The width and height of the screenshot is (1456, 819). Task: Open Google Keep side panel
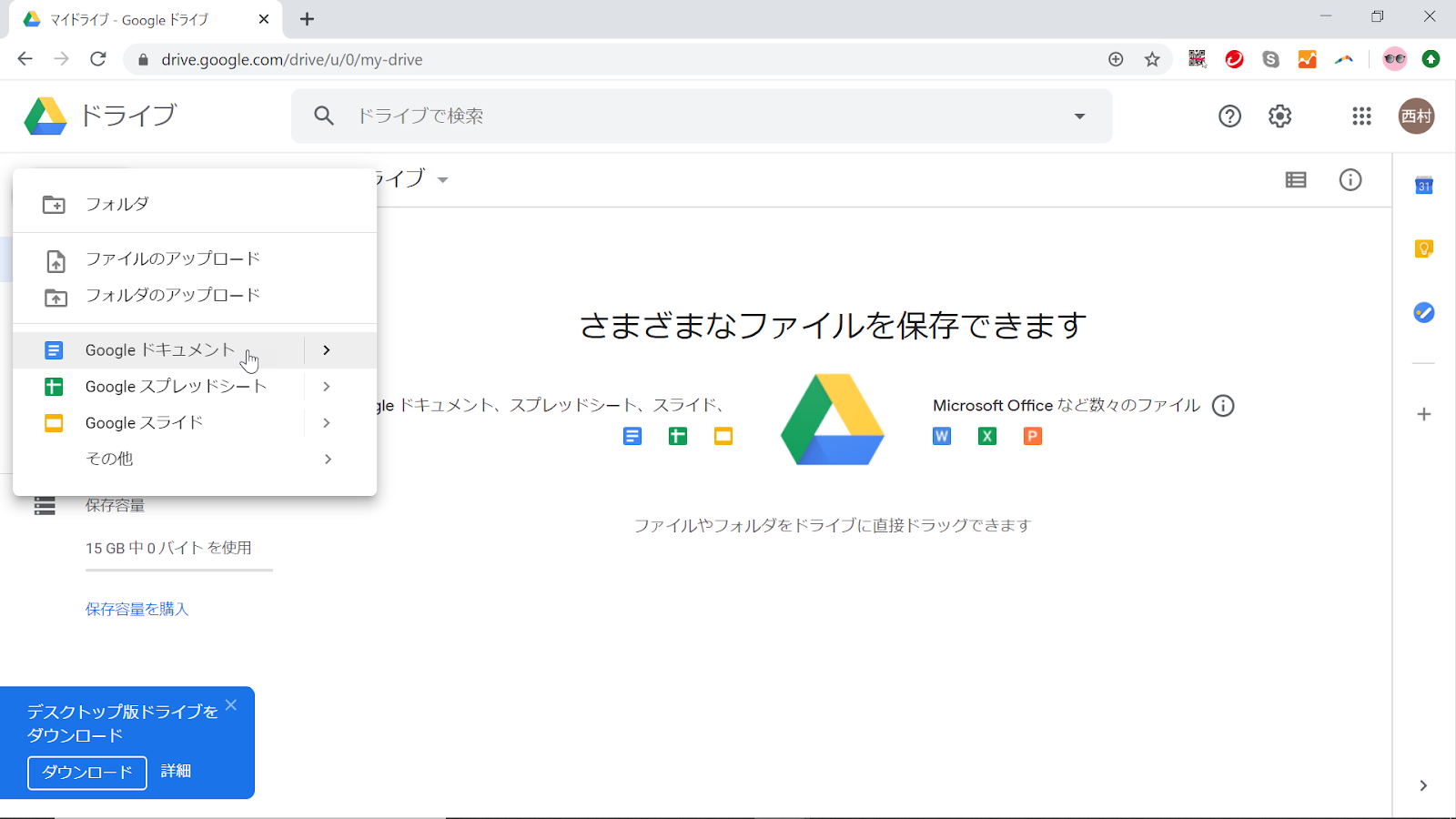(1424, 248)
